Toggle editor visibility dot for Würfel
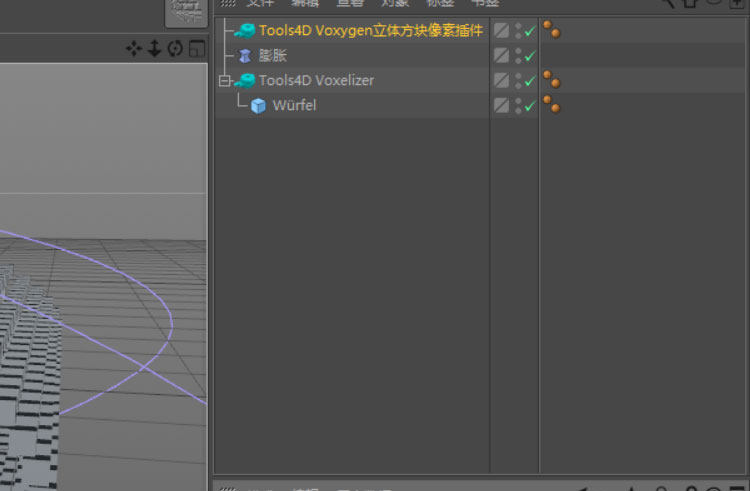The width and height of the screenshot is (750, 491). (518, 101)
